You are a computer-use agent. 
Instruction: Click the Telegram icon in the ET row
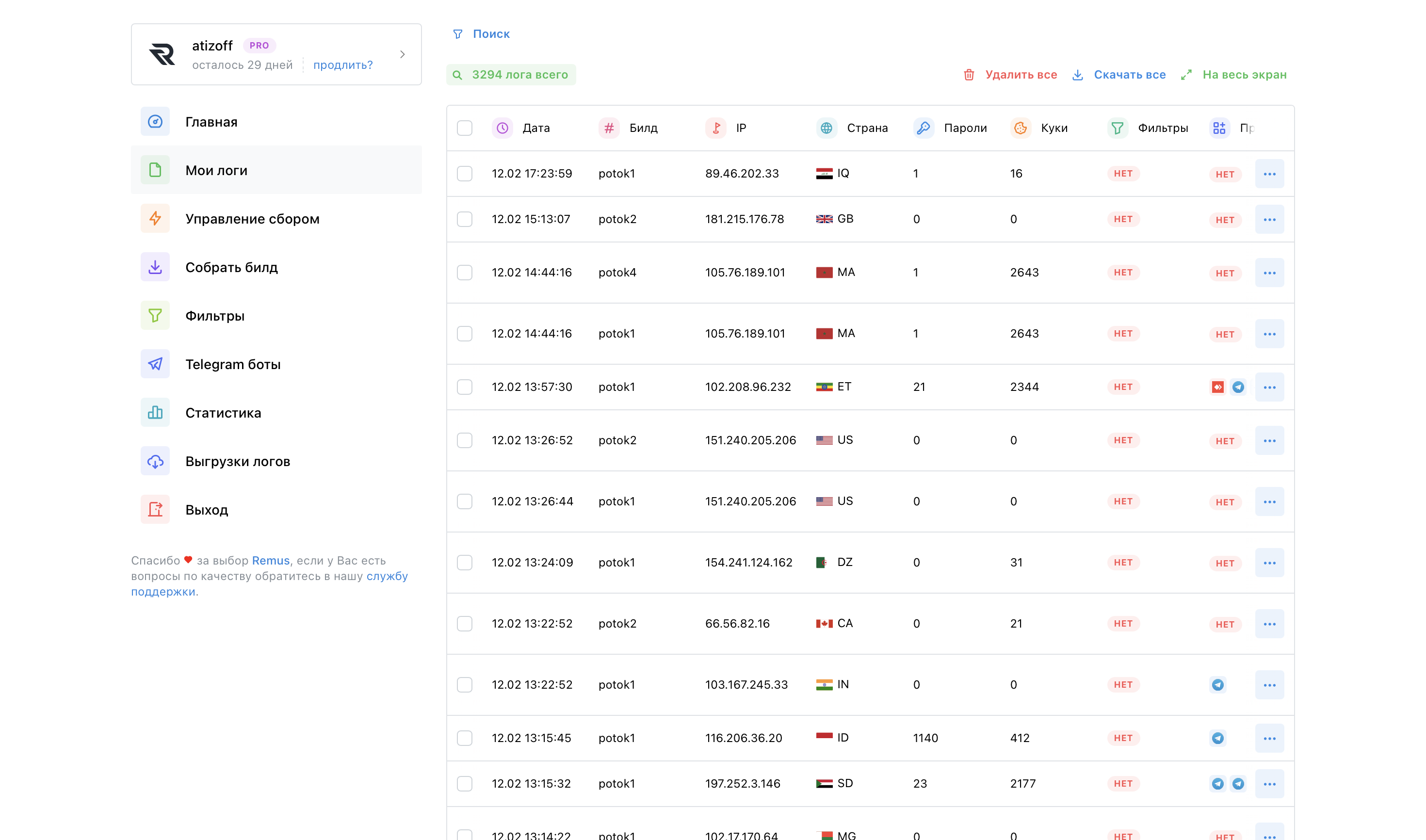point(1239,387)
